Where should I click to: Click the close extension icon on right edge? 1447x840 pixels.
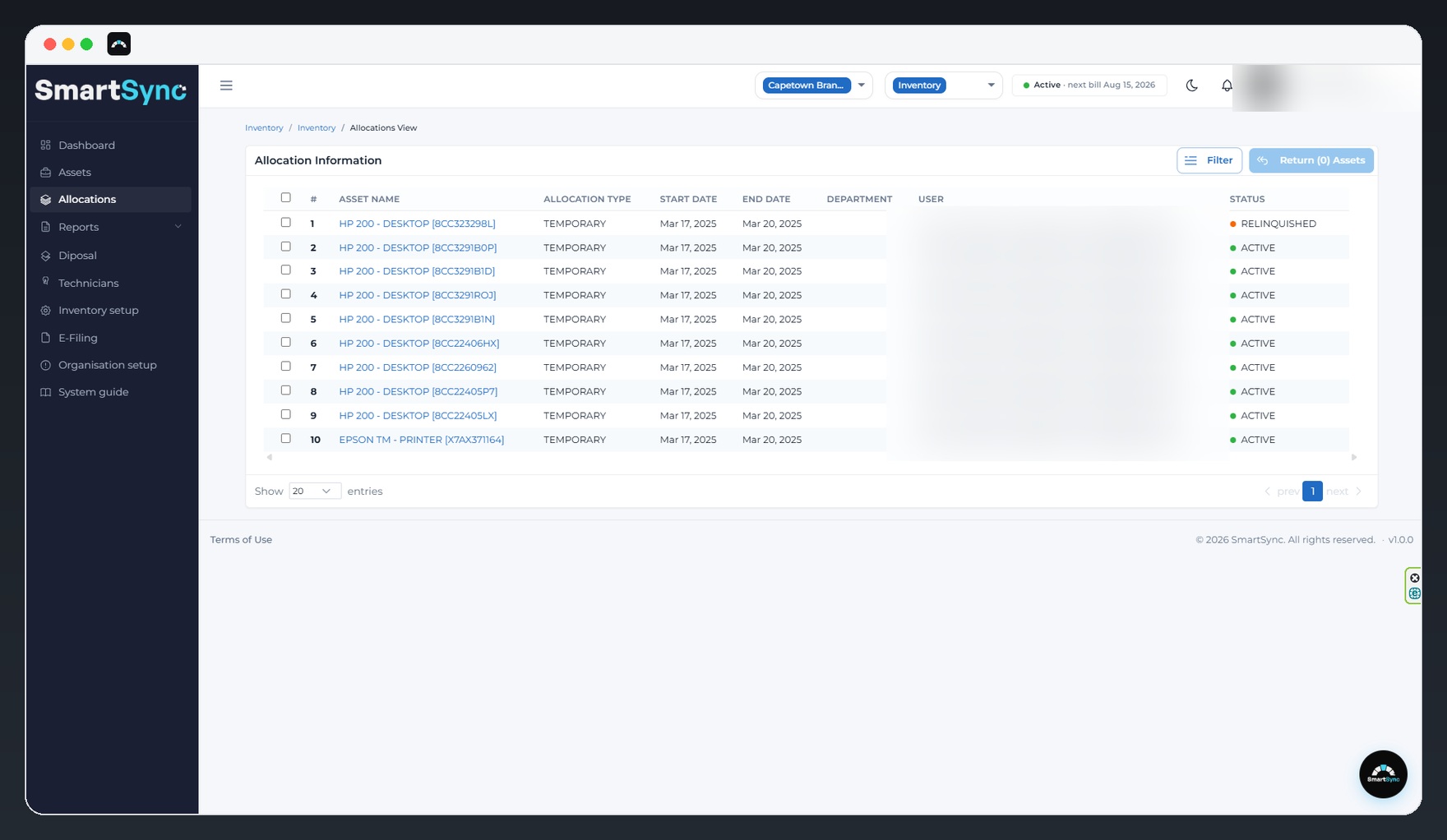[1414, 578]
